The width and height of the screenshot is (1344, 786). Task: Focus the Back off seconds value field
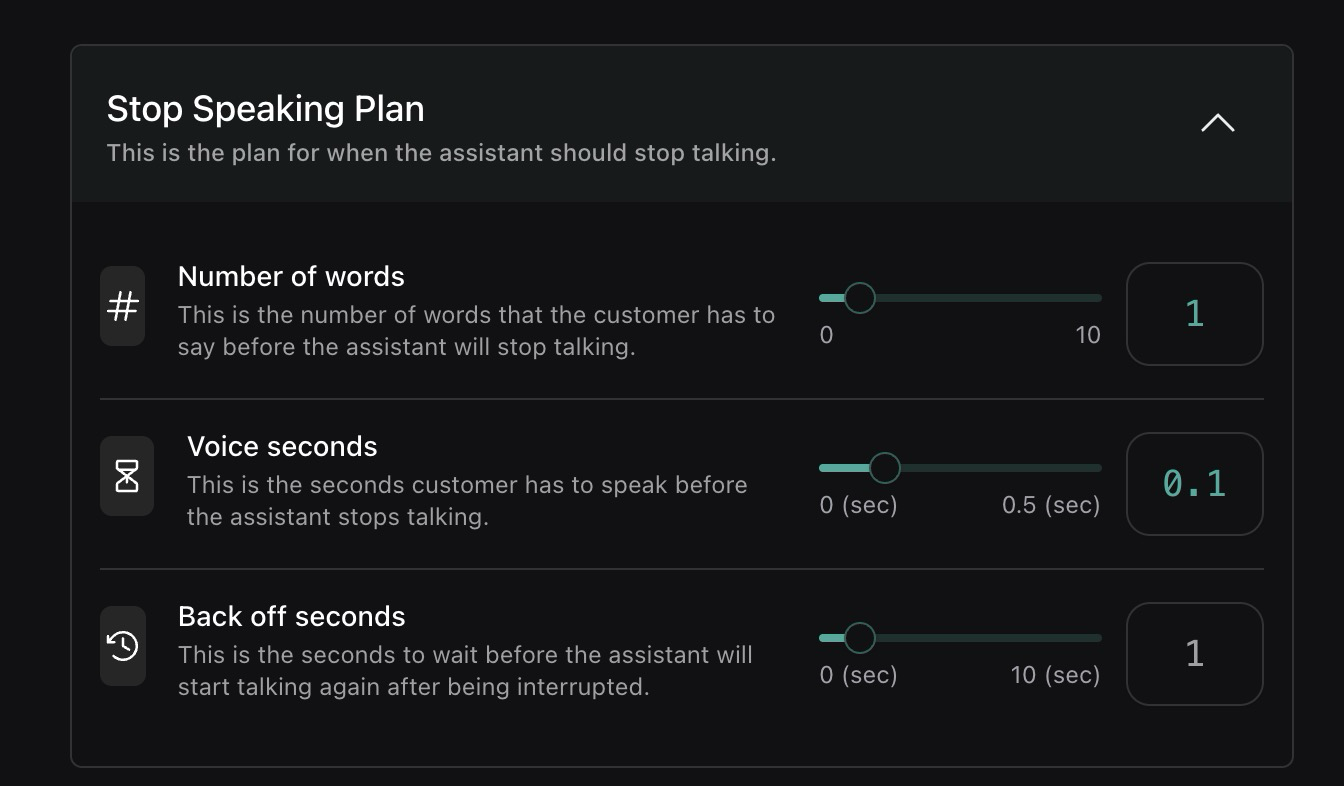point(1194,654)
